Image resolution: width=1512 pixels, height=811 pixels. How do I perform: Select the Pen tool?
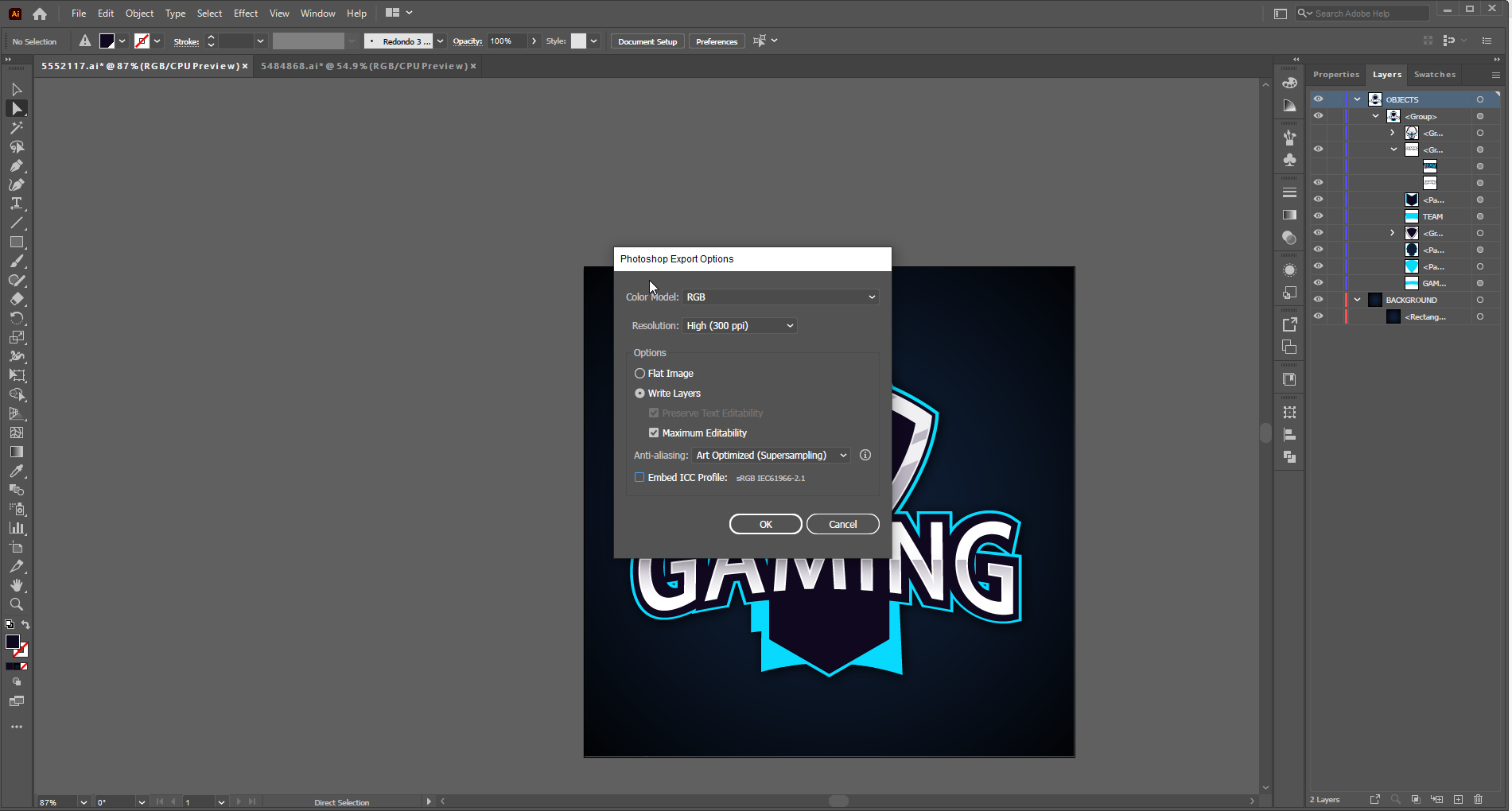17,166
